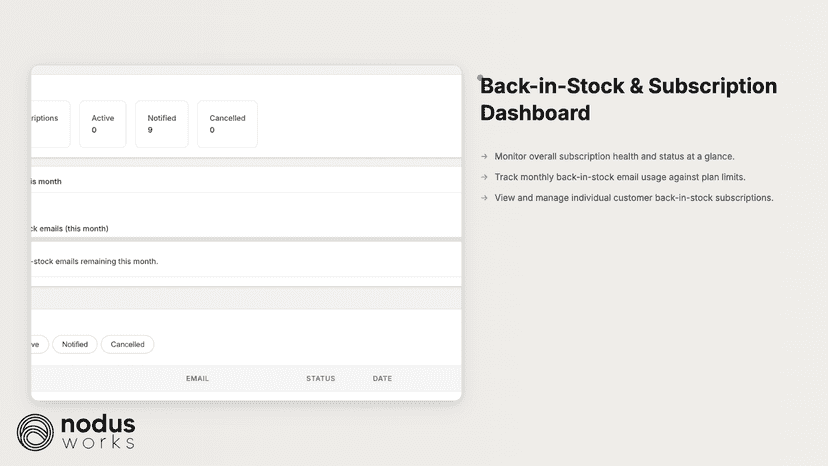The image size is (828, 466).
Task: Filter list with the Notified pill
Action: tap(74, 344)
